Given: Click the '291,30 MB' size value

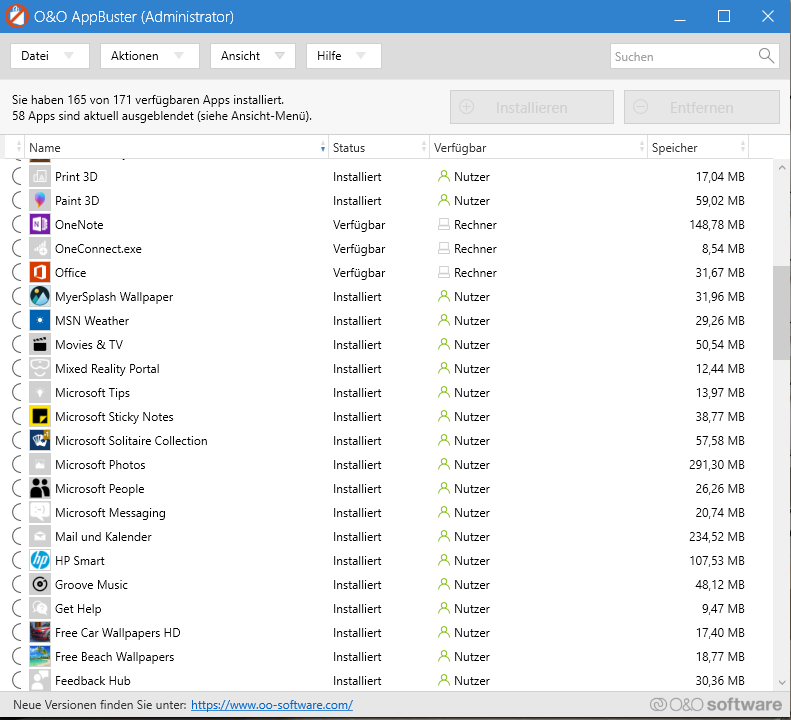Looking at the screenshot, I should tap(717, 464).
